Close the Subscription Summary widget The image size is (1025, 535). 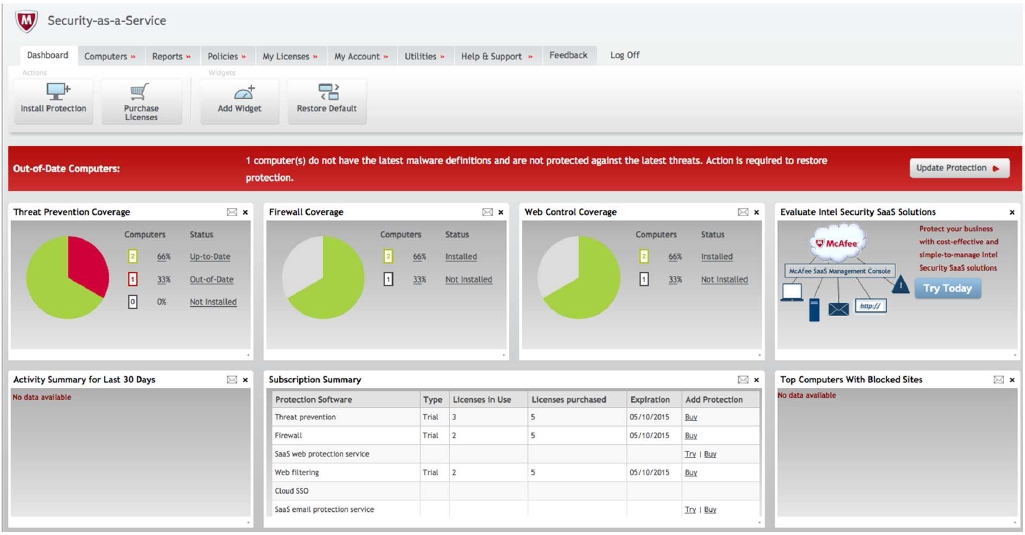(757, 379)
